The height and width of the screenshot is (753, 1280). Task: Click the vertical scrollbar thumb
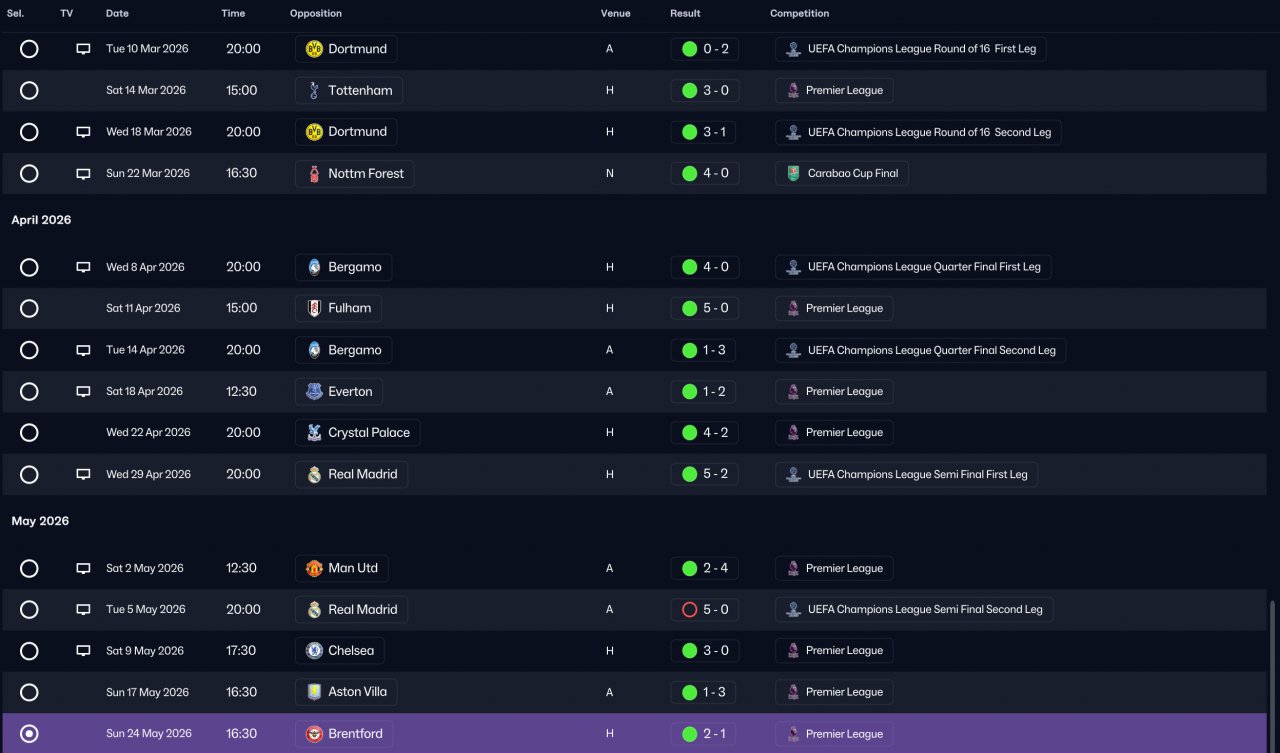coord(1273,675)
